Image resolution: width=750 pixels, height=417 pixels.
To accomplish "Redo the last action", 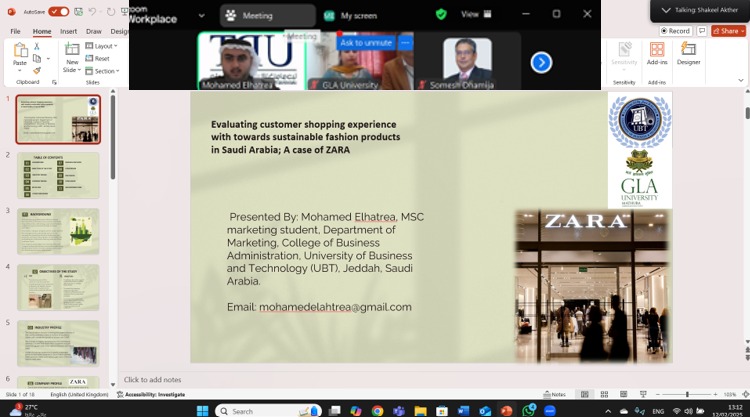I will 111,11.
